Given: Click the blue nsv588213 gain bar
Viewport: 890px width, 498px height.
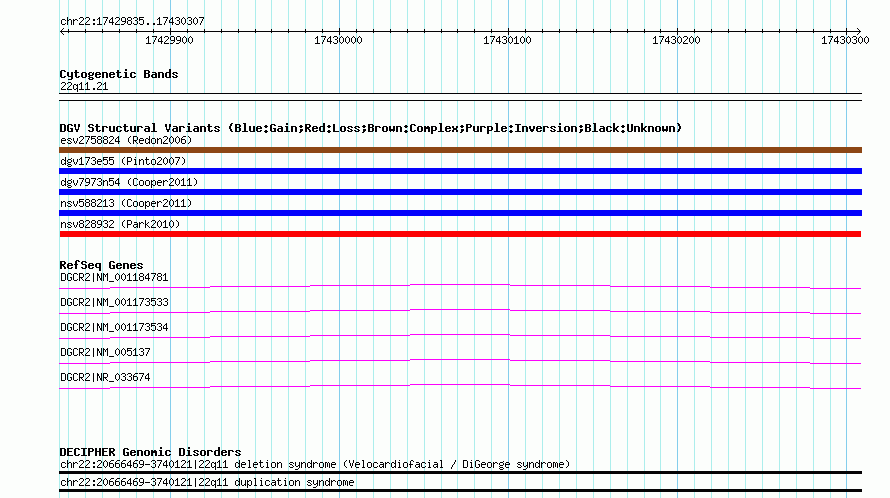Looking at the screenshot, I should coord(460,213).
